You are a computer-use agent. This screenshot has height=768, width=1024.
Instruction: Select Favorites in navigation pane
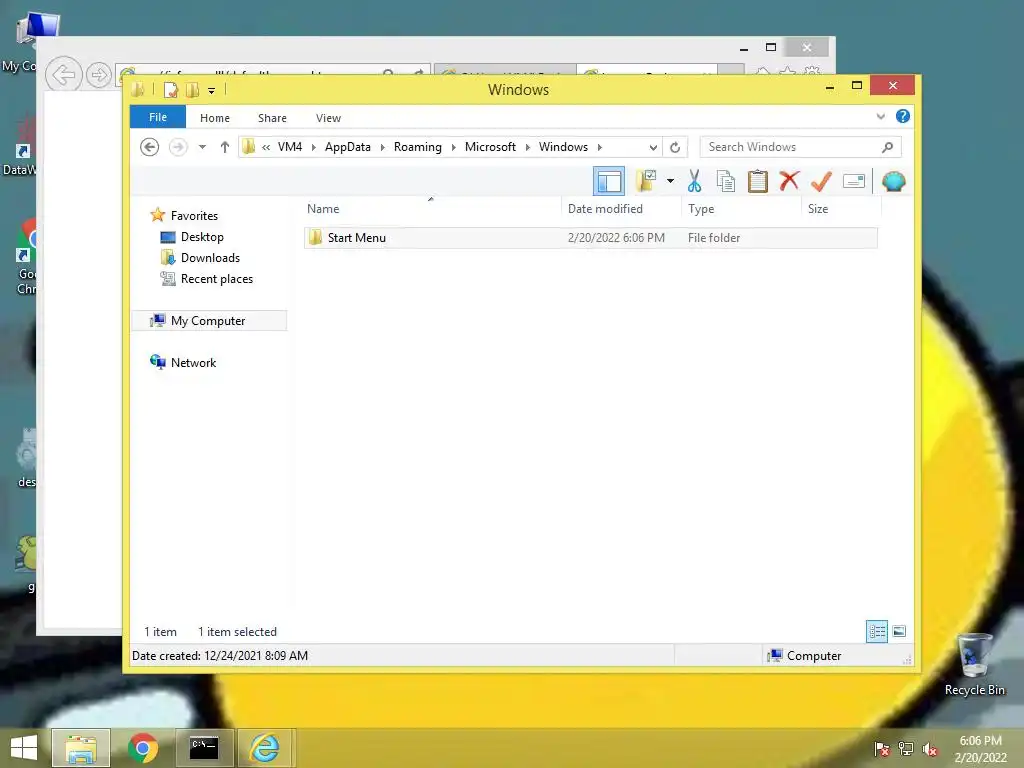pos(194,216)
